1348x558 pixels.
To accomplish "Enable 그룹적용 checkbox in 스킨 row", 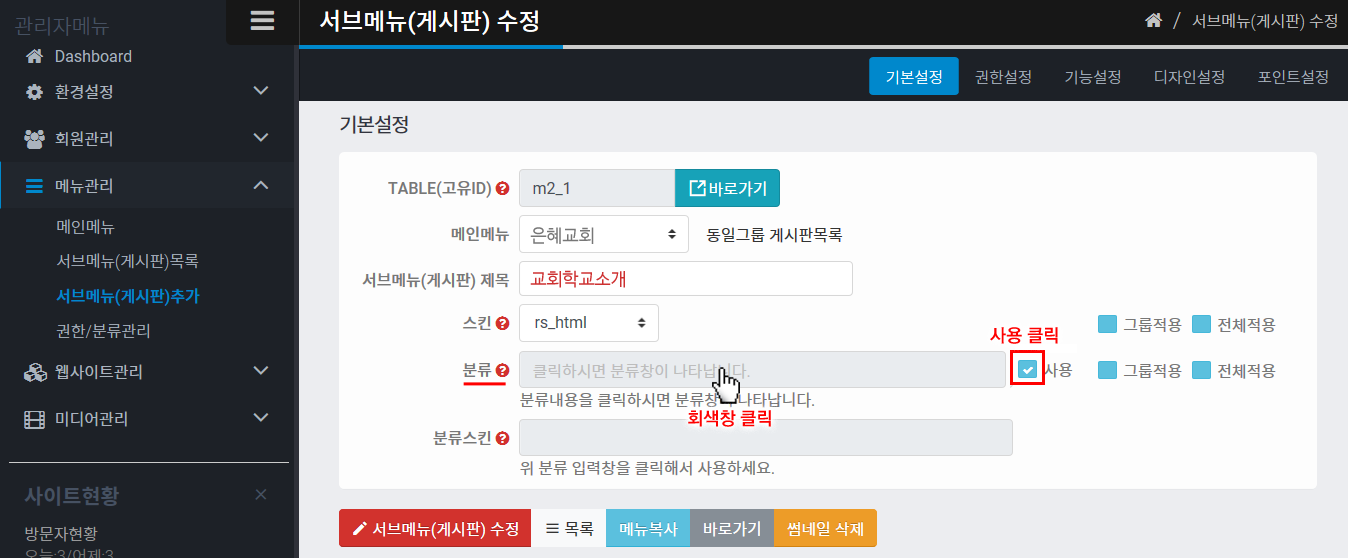I will (1107, 324).
